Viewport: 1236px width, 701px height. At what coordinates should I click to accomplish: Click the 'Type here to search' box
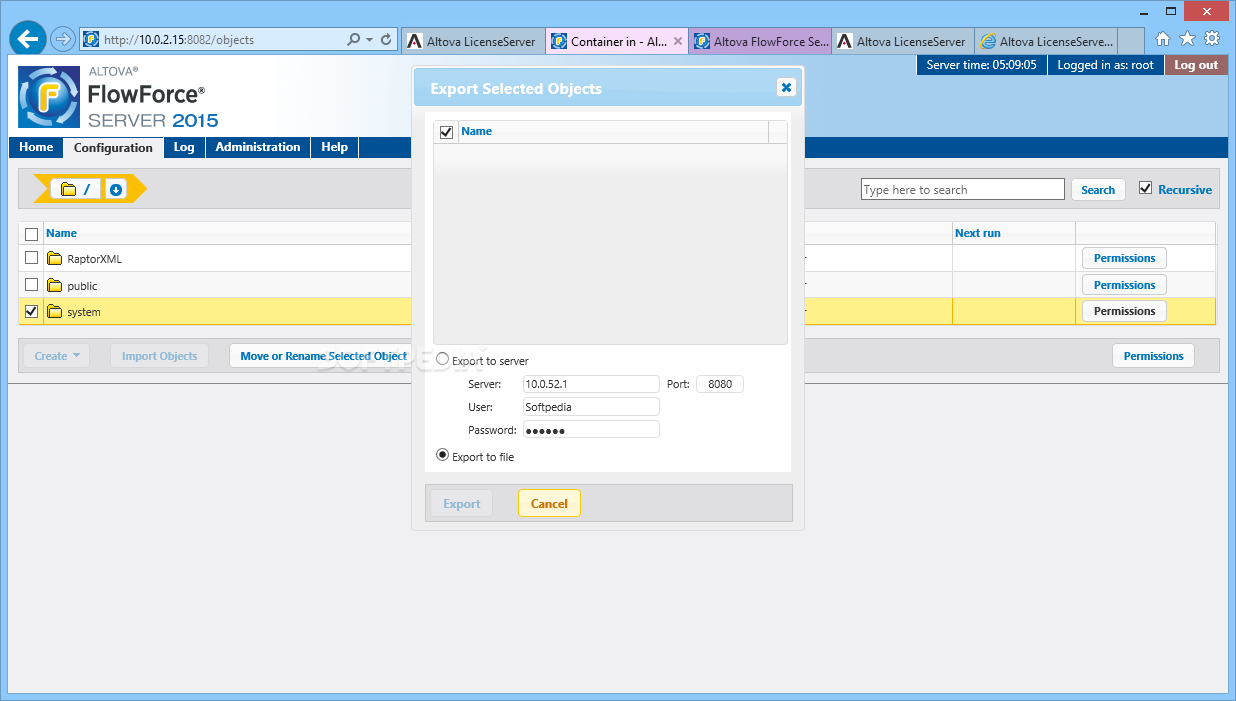(x=963, y=190)
